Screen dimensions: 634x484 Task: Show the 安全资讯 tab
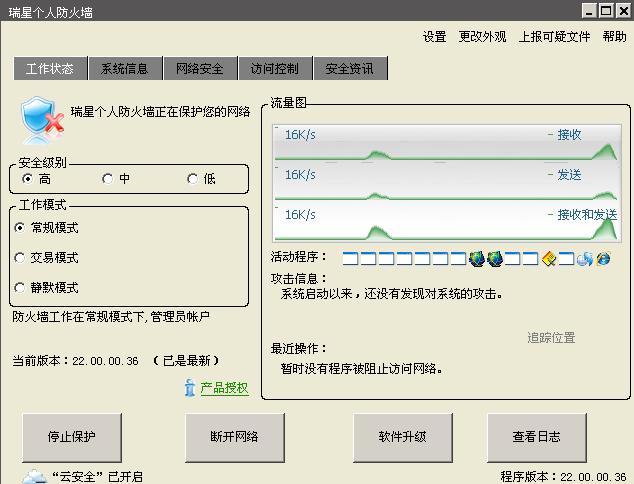point(350,68)
